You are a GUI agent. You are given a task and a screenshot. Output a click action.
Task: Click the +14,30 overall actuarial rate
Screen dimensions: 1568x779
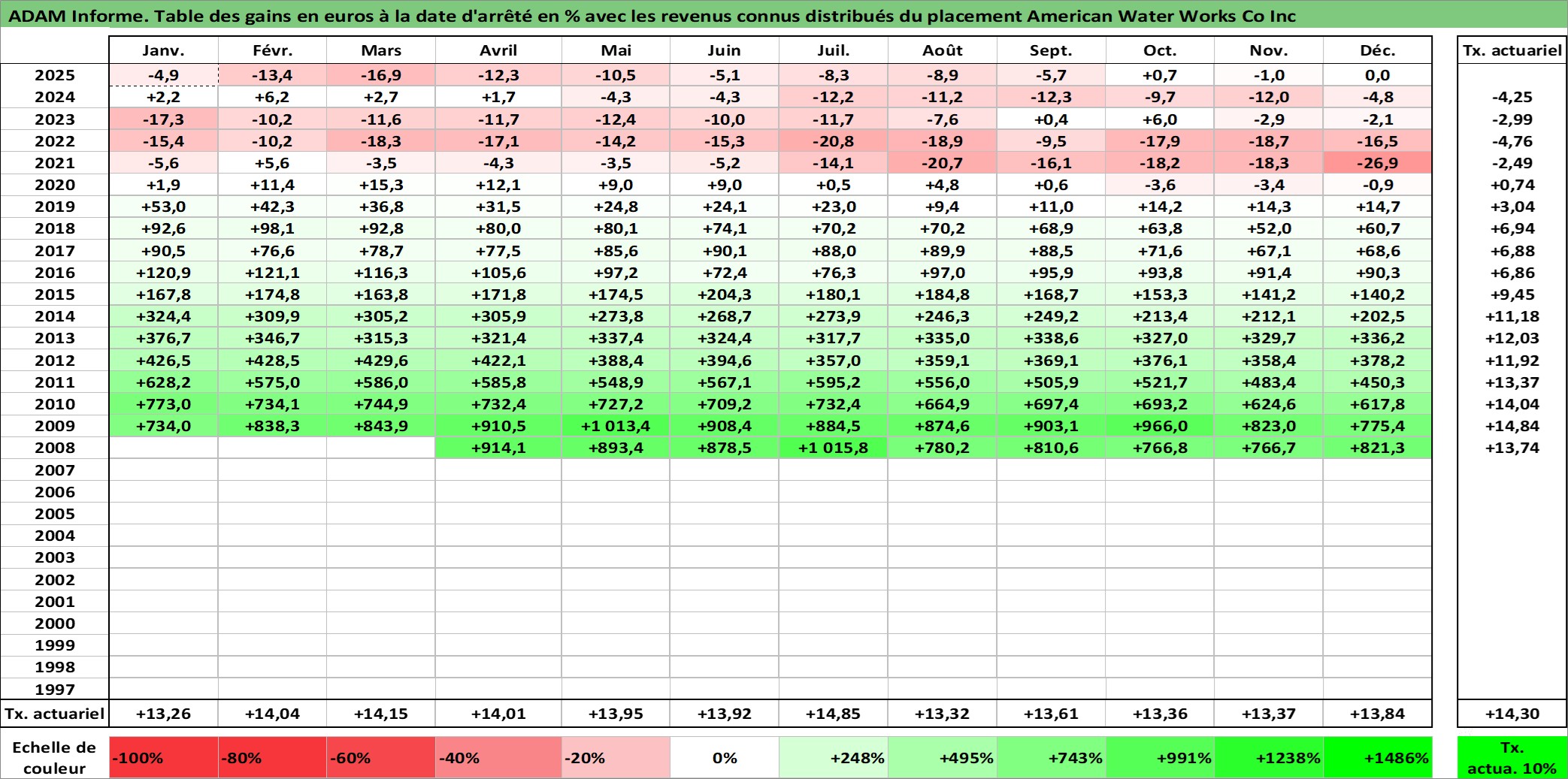coord(1512,714)
